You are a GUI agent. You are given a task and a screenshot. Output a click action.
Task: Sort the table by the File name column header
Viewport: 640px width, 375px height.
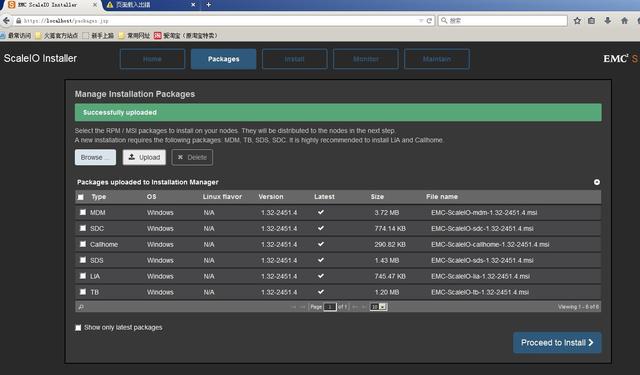pyautogui.click(x=442, y=197)
